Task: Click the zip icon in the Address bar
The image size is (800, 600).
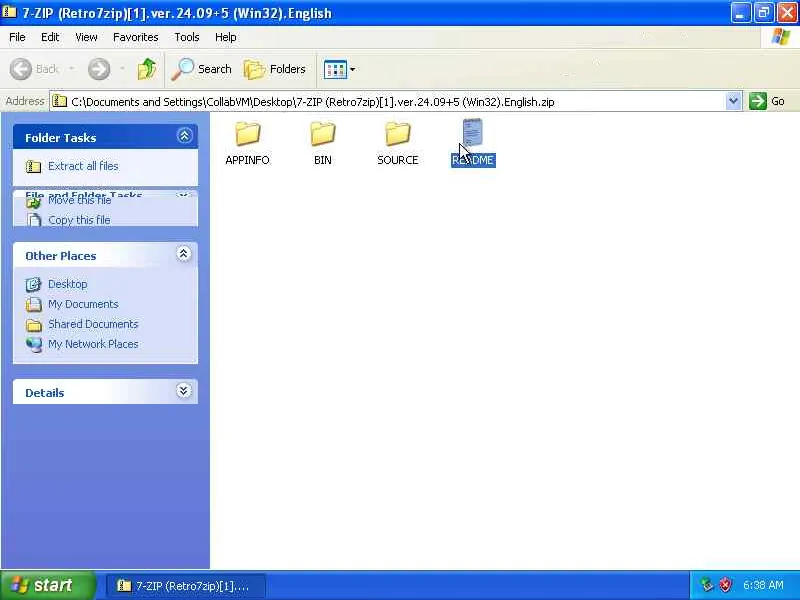Action: coord(60,101)
